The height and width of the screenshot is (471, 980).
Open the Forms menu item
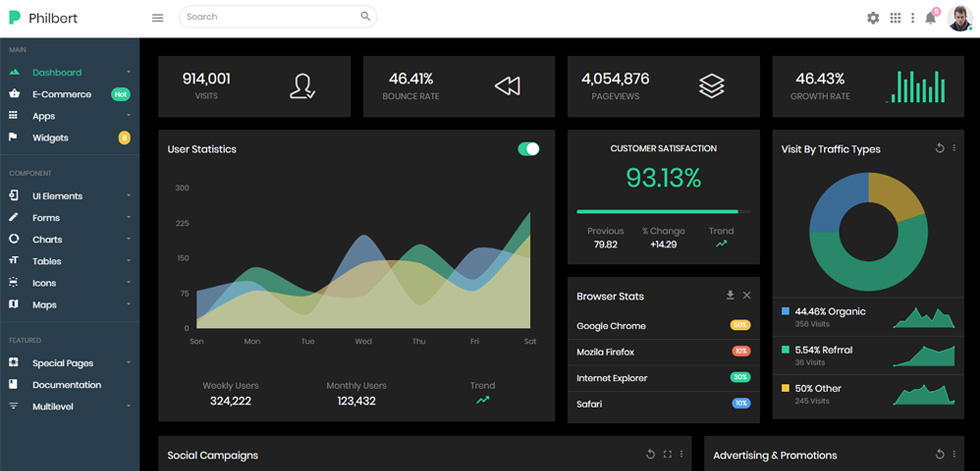tap(69, 217)
